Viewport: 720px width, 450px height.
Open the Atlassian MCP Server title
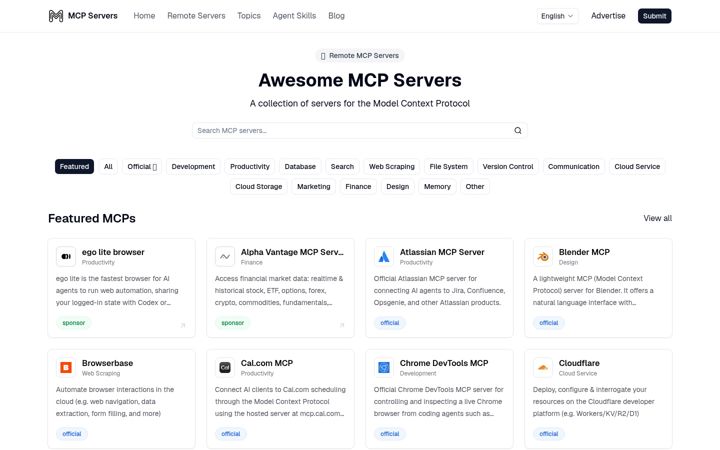[442, 252]
